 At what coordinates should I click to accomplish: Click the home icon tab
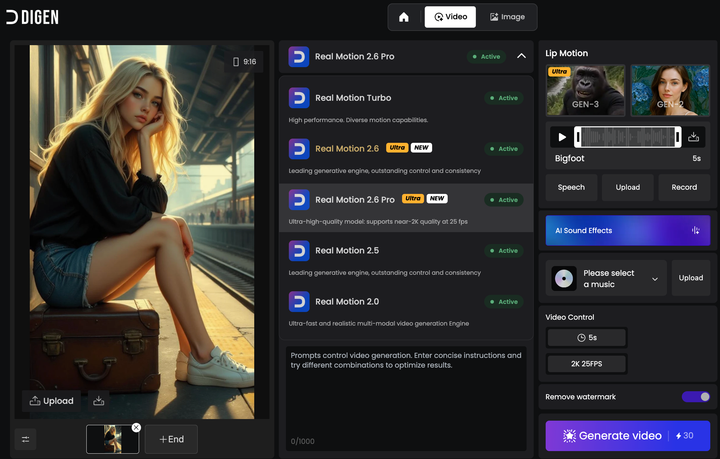coord(404,17)
